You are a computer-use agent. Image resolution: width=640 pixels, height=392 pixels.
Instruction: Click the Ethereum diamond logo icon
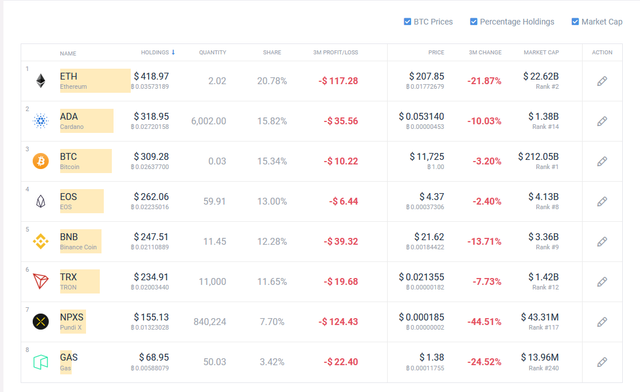pyautogui.click(x=41, y=81)
